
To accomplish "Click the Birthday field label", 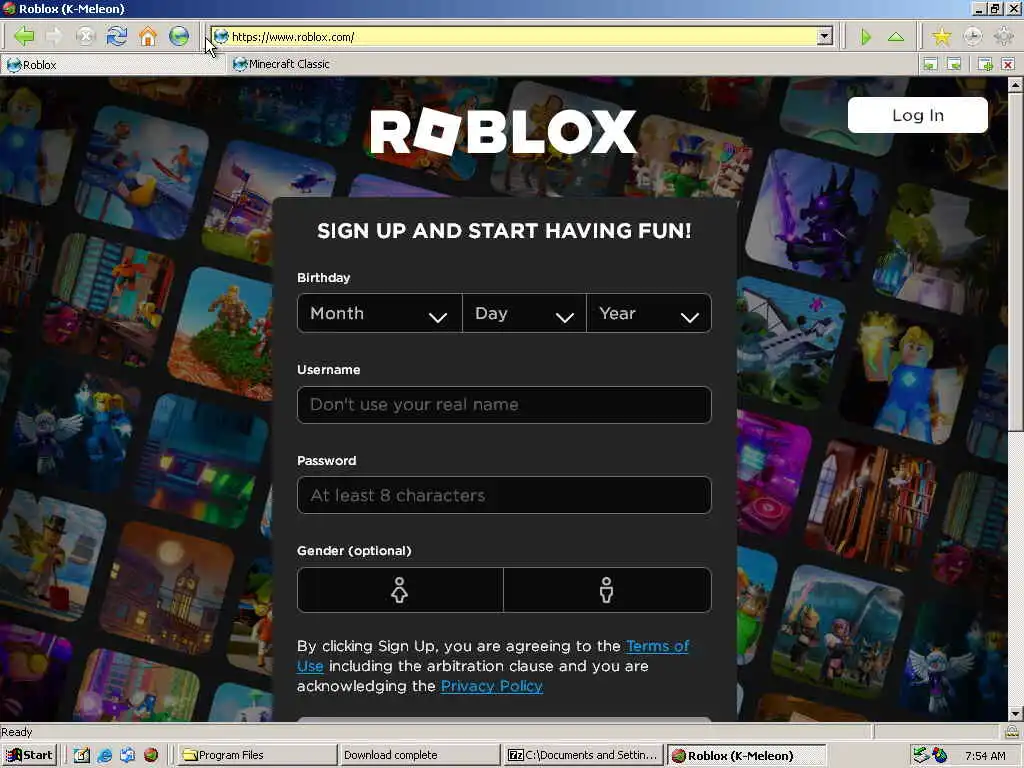I will coord(324,278).
